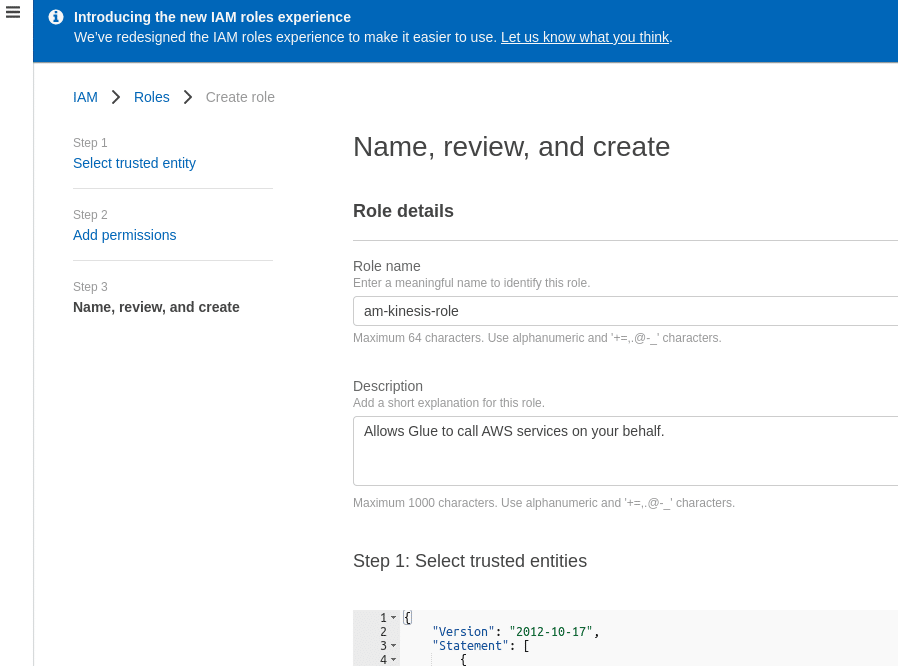Open the 'Let us know what you think' link
The height and width of the screenshot is (666, 898).
pos(585,37)
